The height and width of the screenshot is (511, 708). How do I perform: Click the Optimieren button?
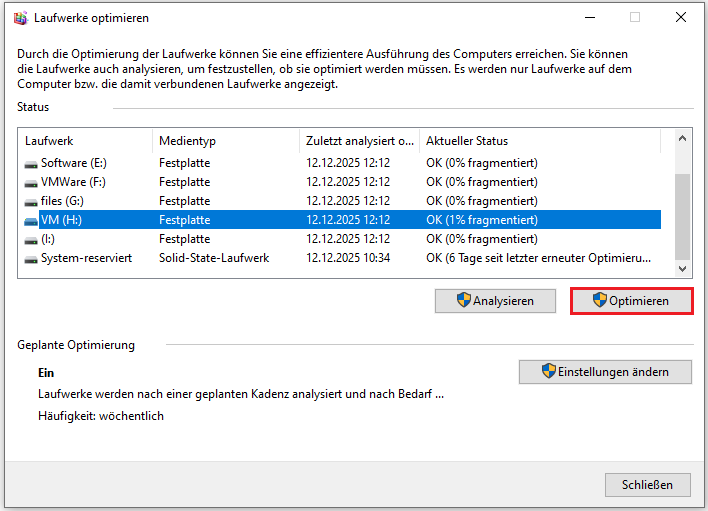(631, 301)
